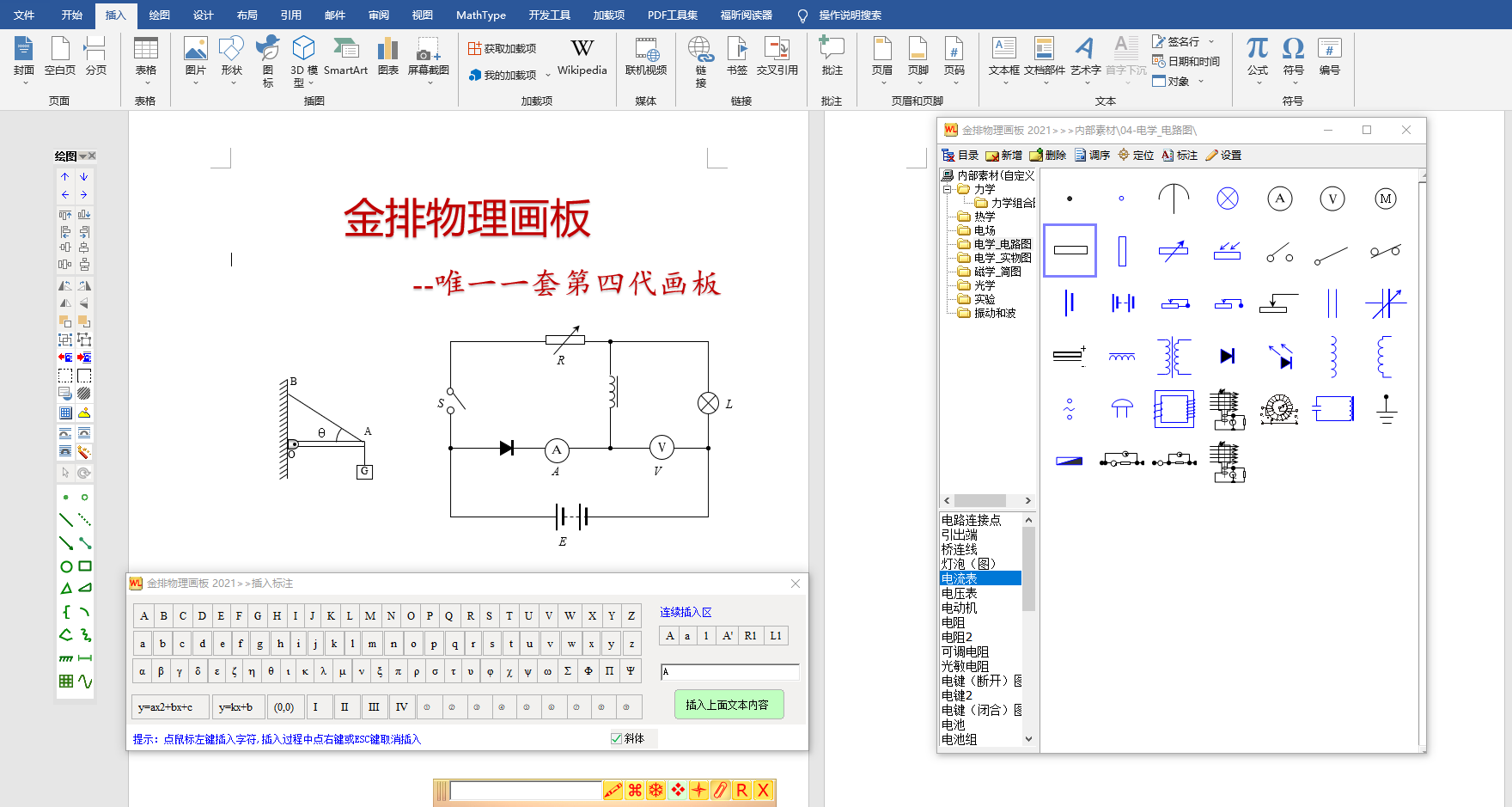Click the nudge up arrow in drawing toolbar
Screen dimensions: 1512x807
point(65,176)
